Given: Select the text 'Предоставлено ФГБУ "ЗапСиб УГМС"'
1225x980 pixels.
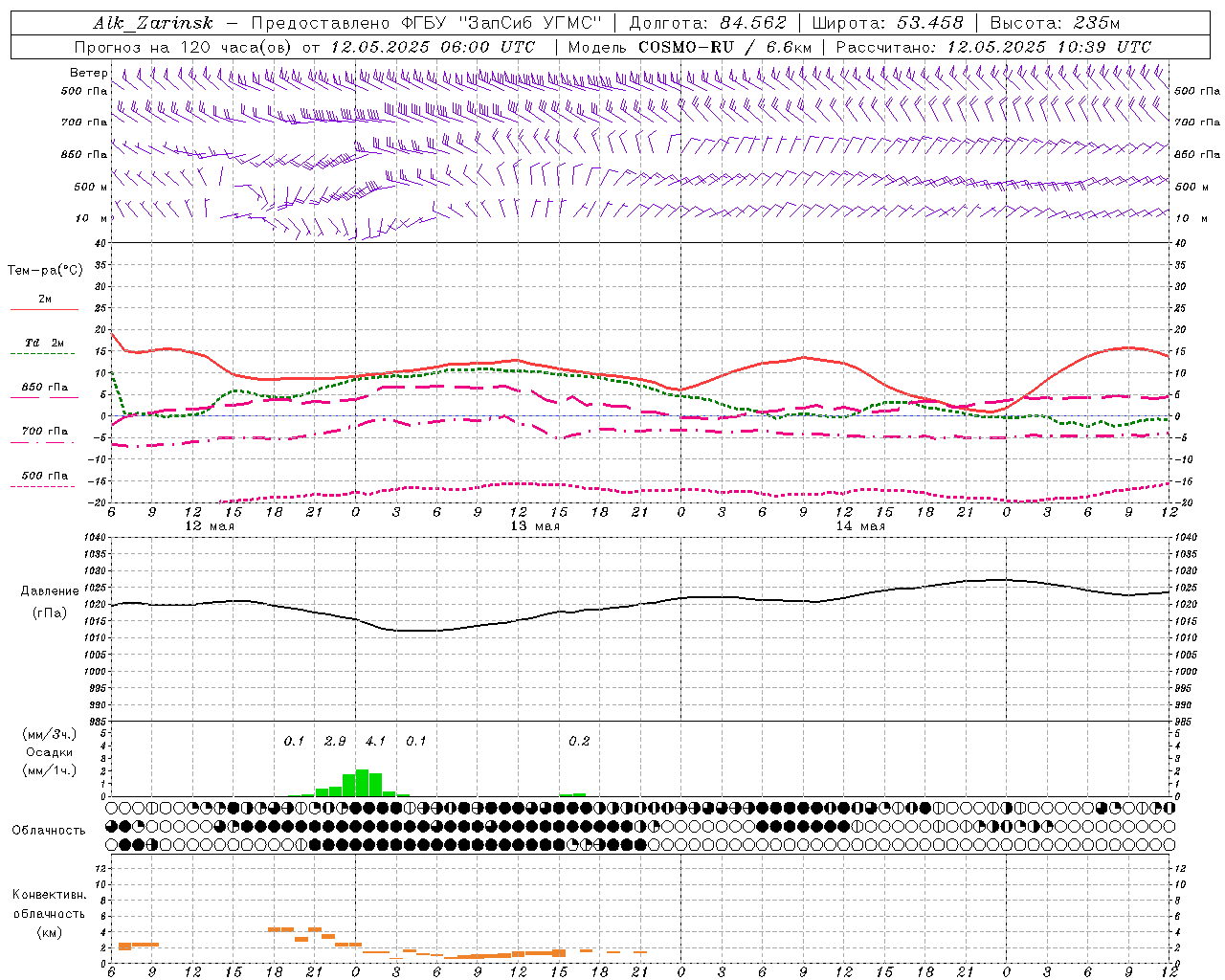Looking at the screenshot, I should [x=426, y=24].
